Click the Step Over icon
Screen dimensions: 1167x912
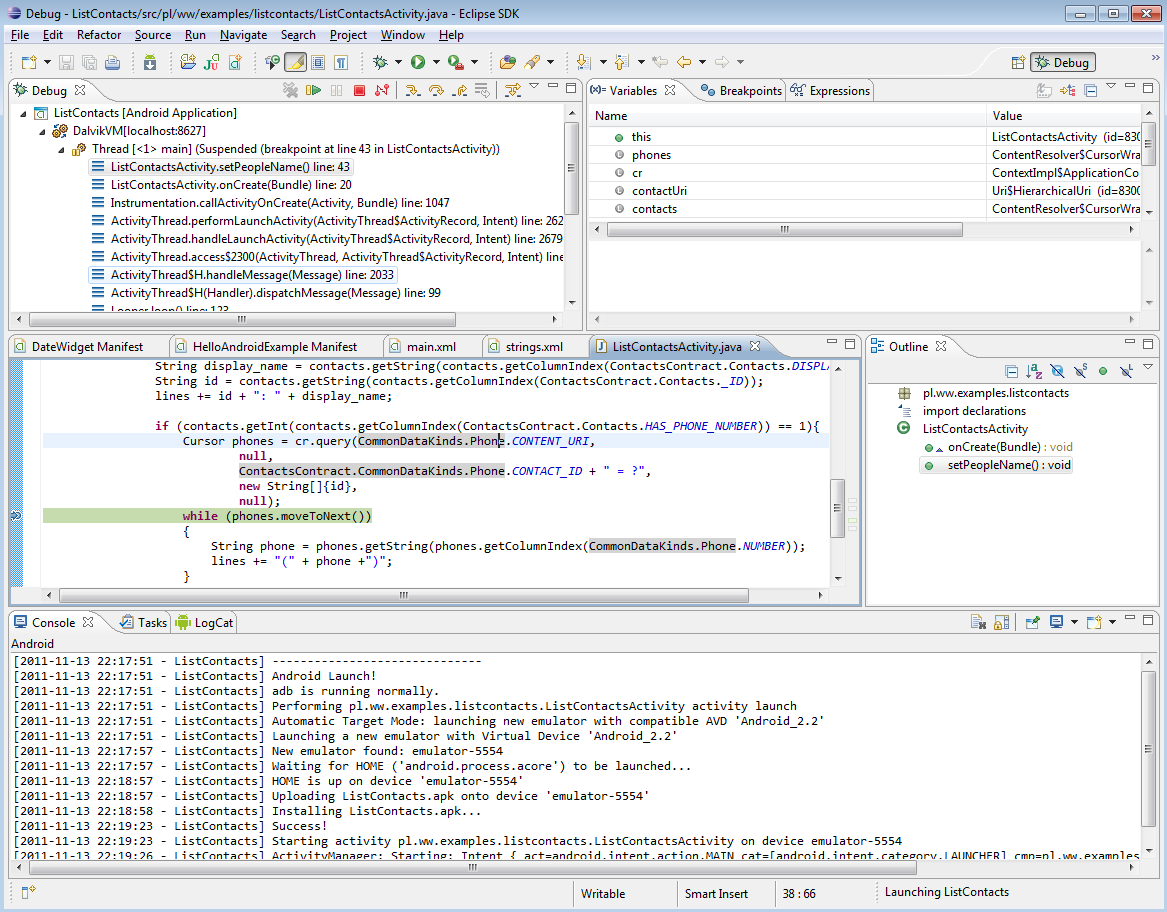[x=436, y=90]
